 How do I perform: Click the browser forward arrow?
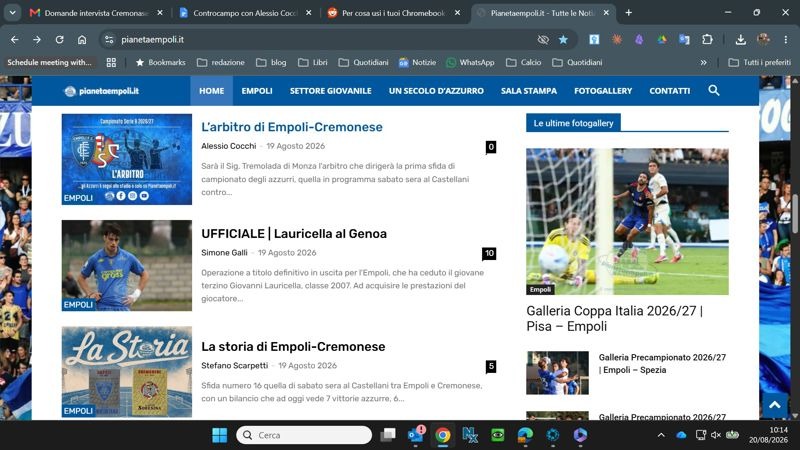pyautogui.click(x=37, y=39)
